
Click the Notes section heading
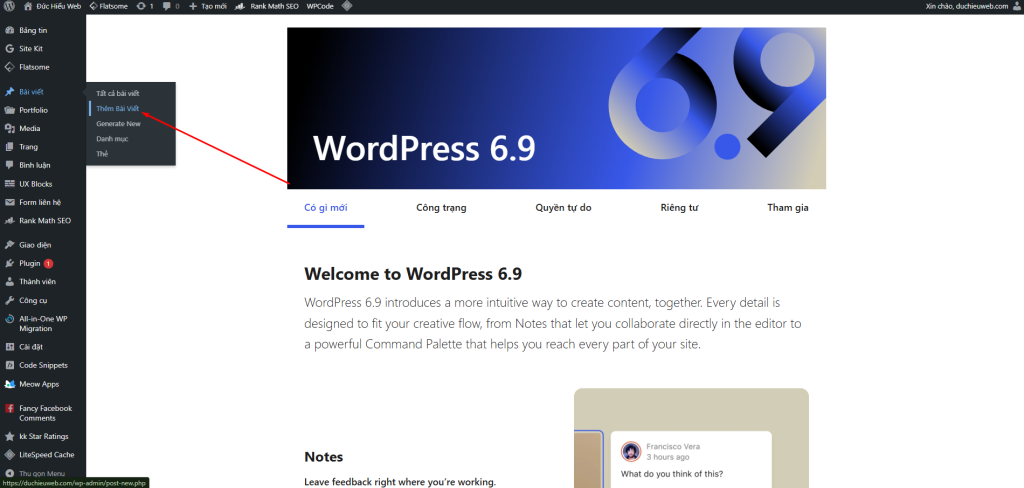(324, 456)
